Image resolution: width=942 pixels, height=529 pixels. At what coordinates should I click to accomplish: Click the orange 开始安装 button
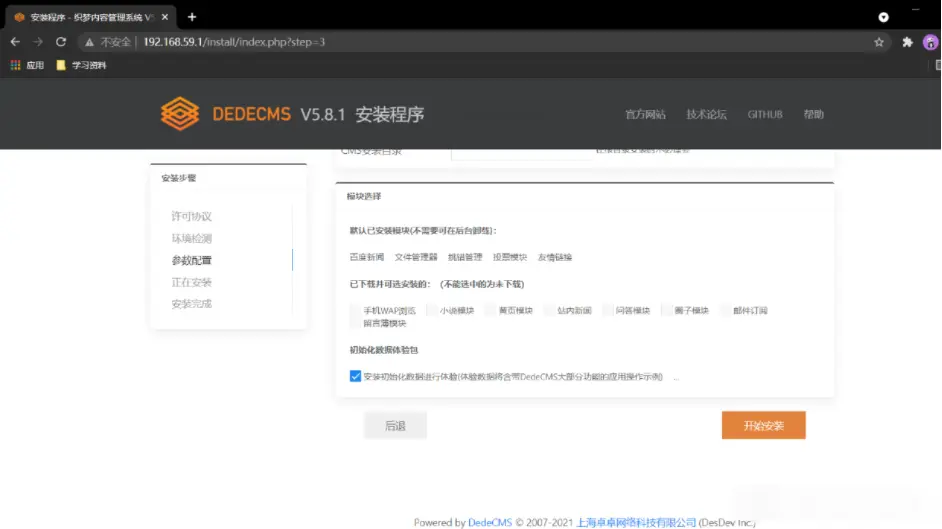pos(764,425)
